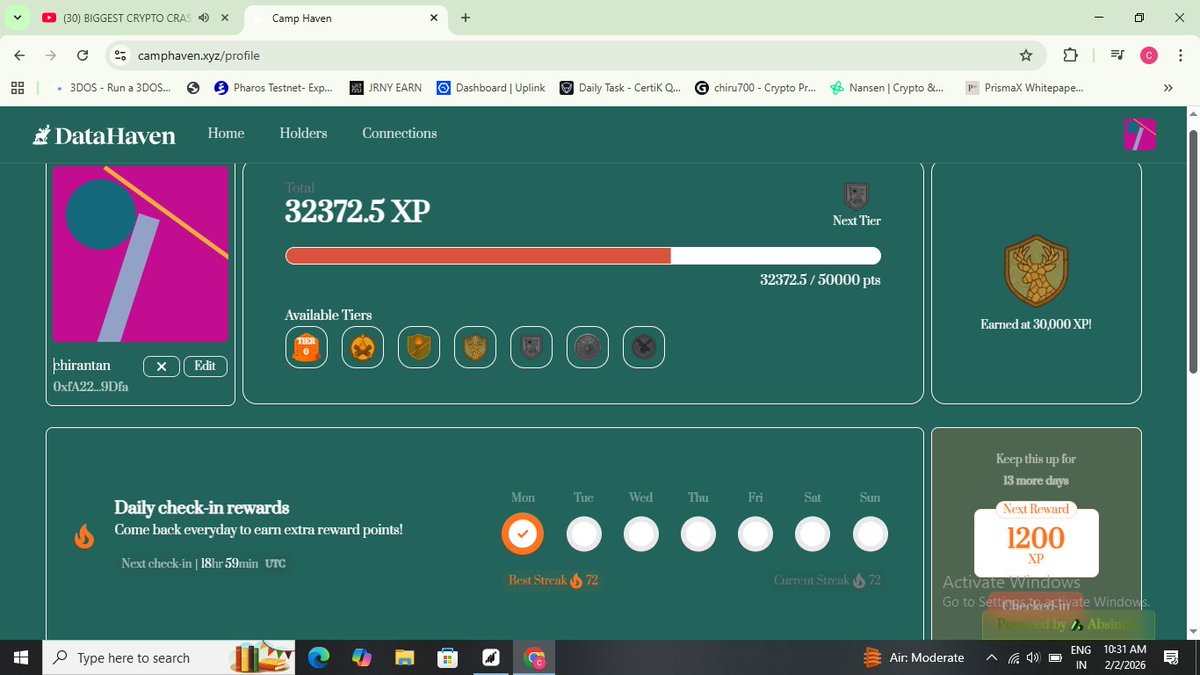
Task: Select the Fri check-in circle
Action: pos(756,535)
